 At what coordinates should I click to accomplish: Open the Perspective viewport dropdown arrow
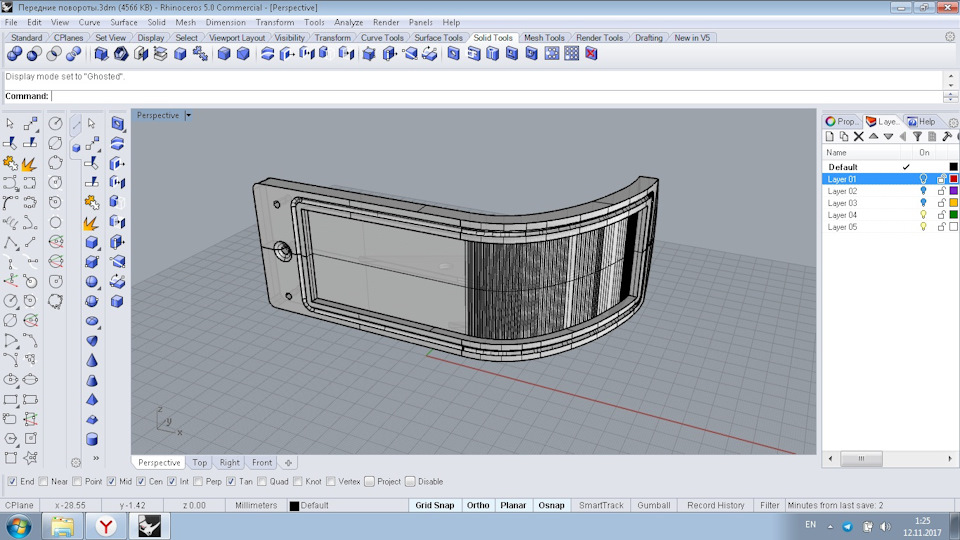[188, 115]
